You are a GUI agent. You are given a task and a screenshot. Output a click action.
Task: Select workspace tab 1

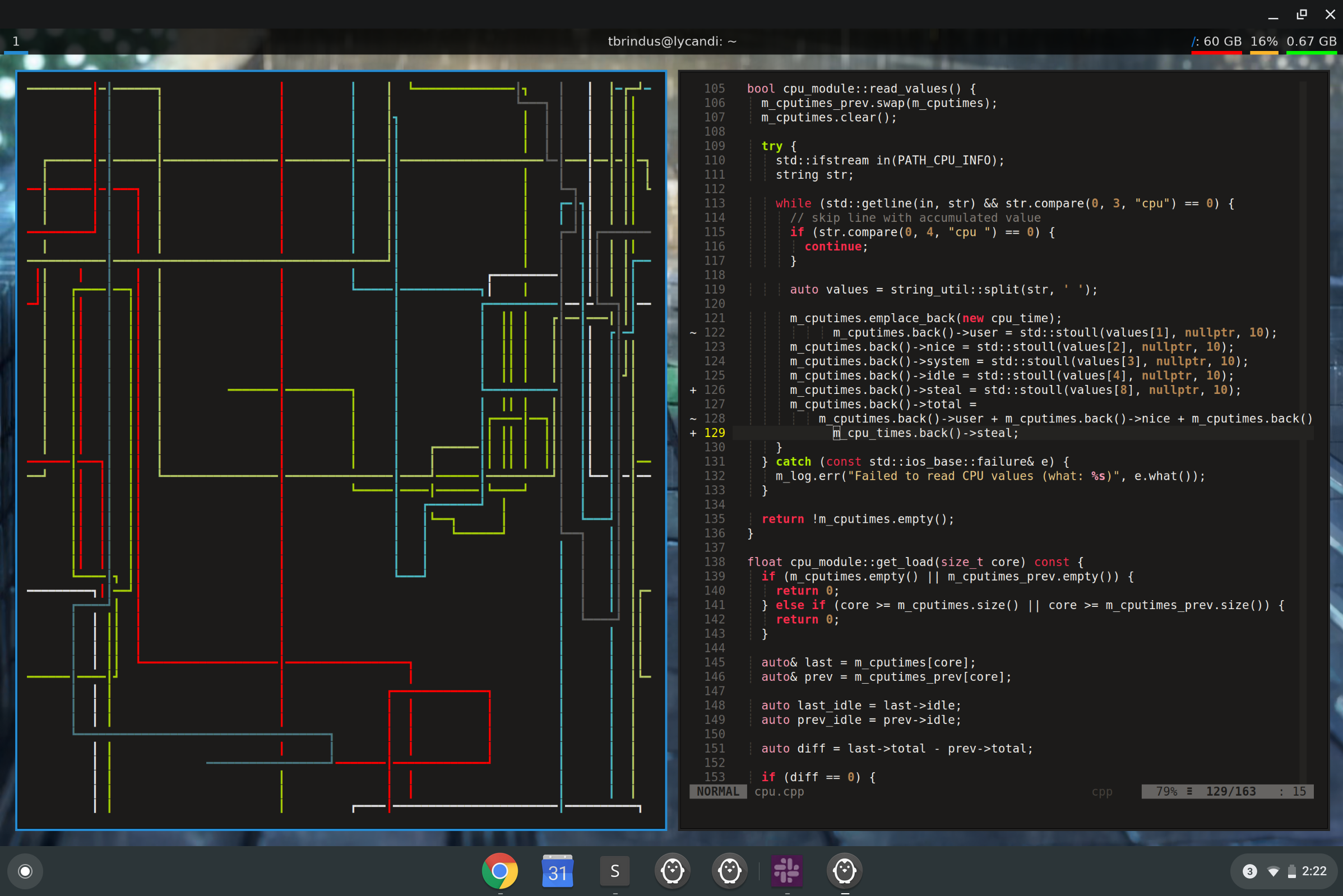(x=16, y=41)
